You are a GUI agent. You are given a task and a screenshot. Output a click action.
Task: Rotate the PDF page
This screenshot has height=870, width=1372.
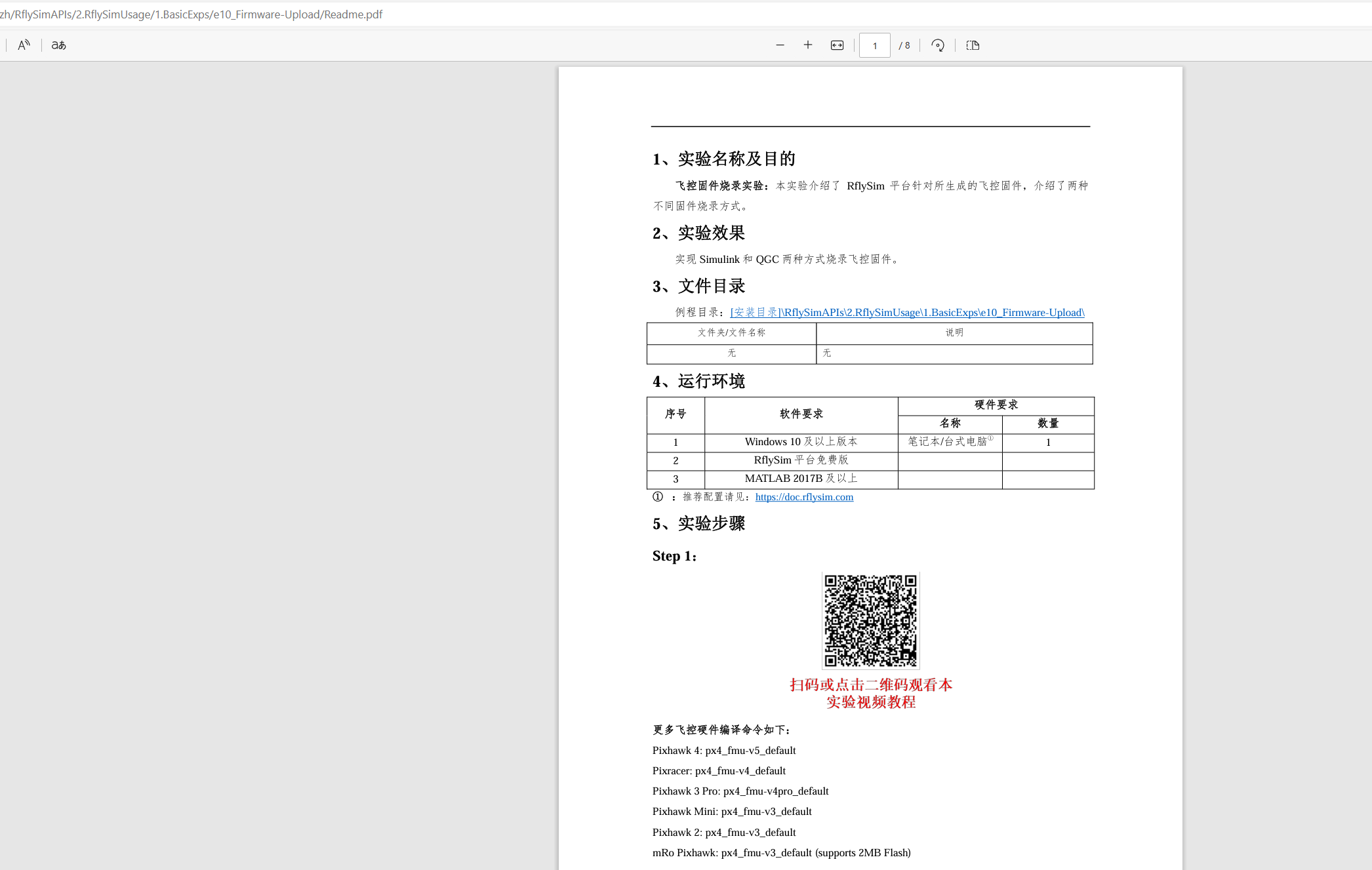point(938,45)
